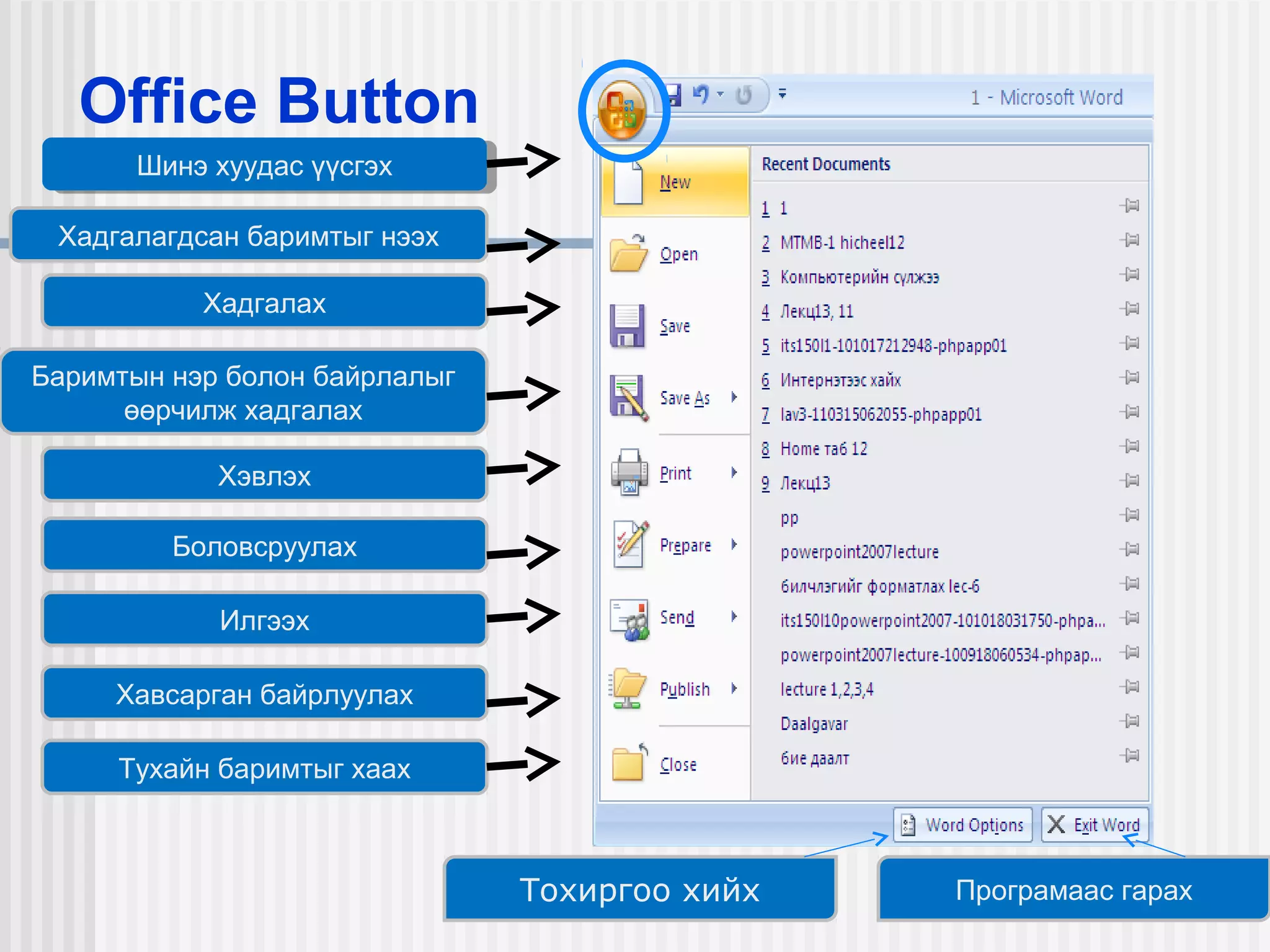Click the Send envelope-and-people icon
Image resolution: width=1270 pixels, height=952 pixels.
(629, 619)
